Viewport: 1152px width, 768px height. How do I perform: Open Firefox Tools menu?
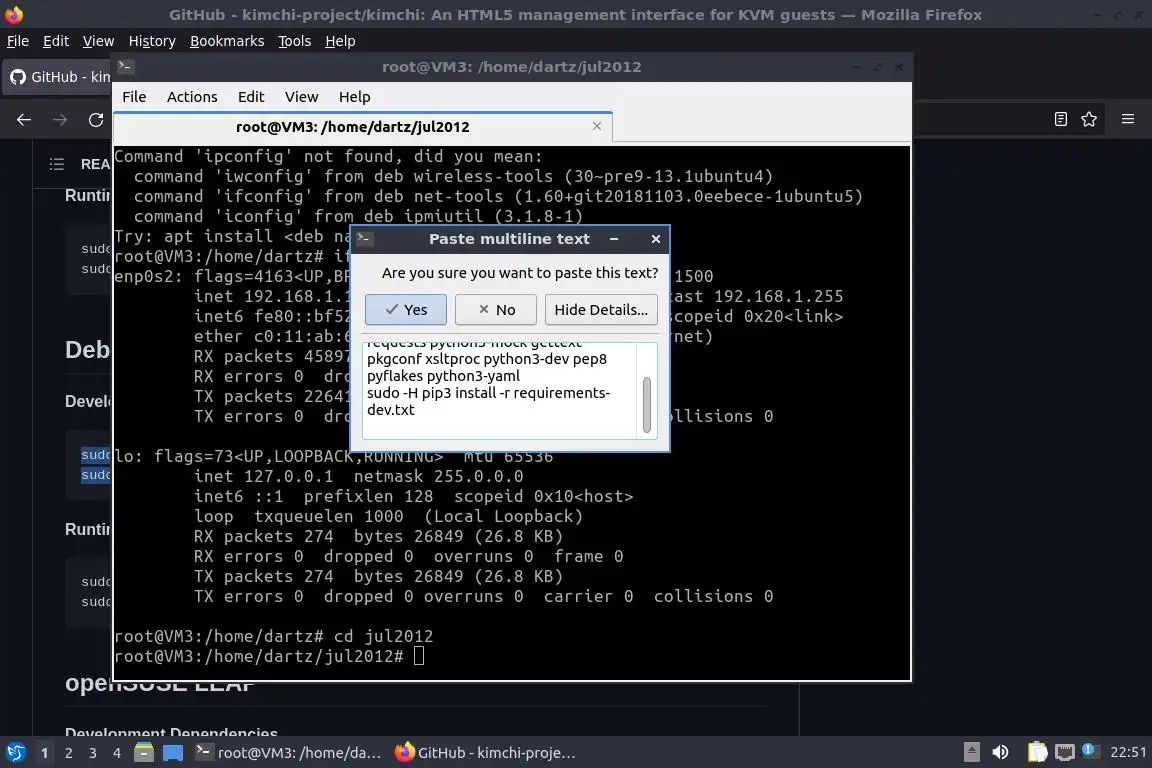[x=295, y=41]
